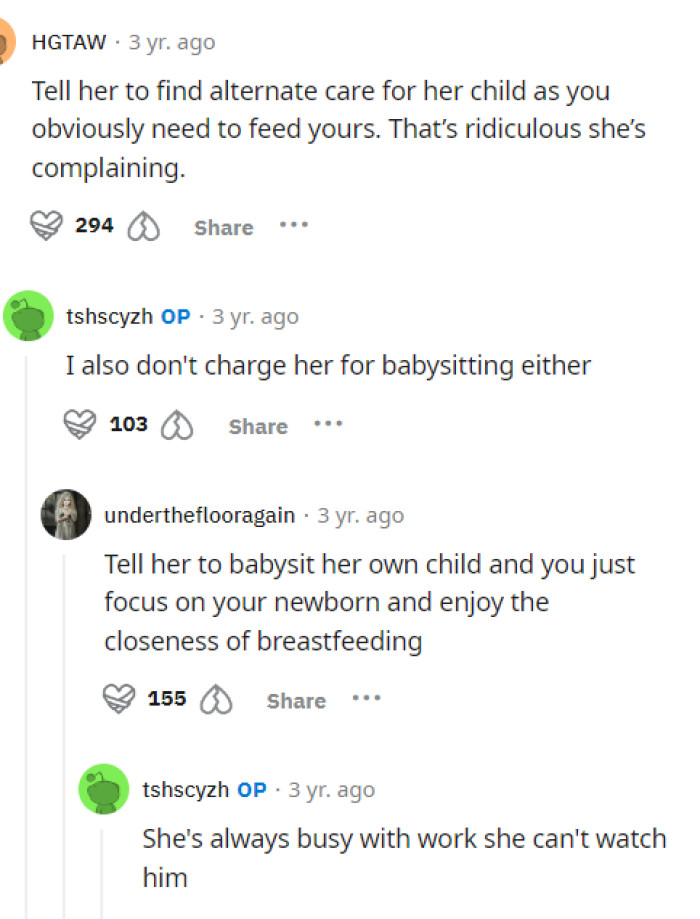Downvote tshscyzh's babysitting reply
The width and height of the screenshot is (700, 919).
coord(177,426)
